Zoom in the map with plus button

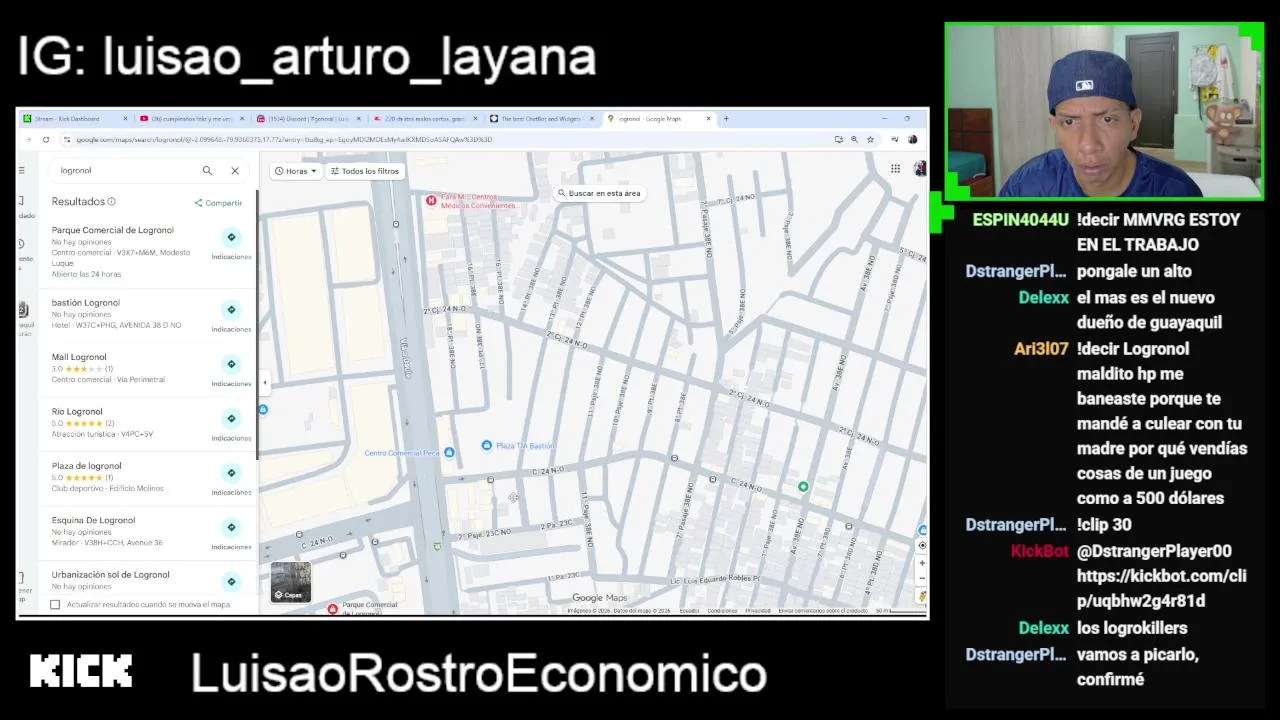coord(922,563)
